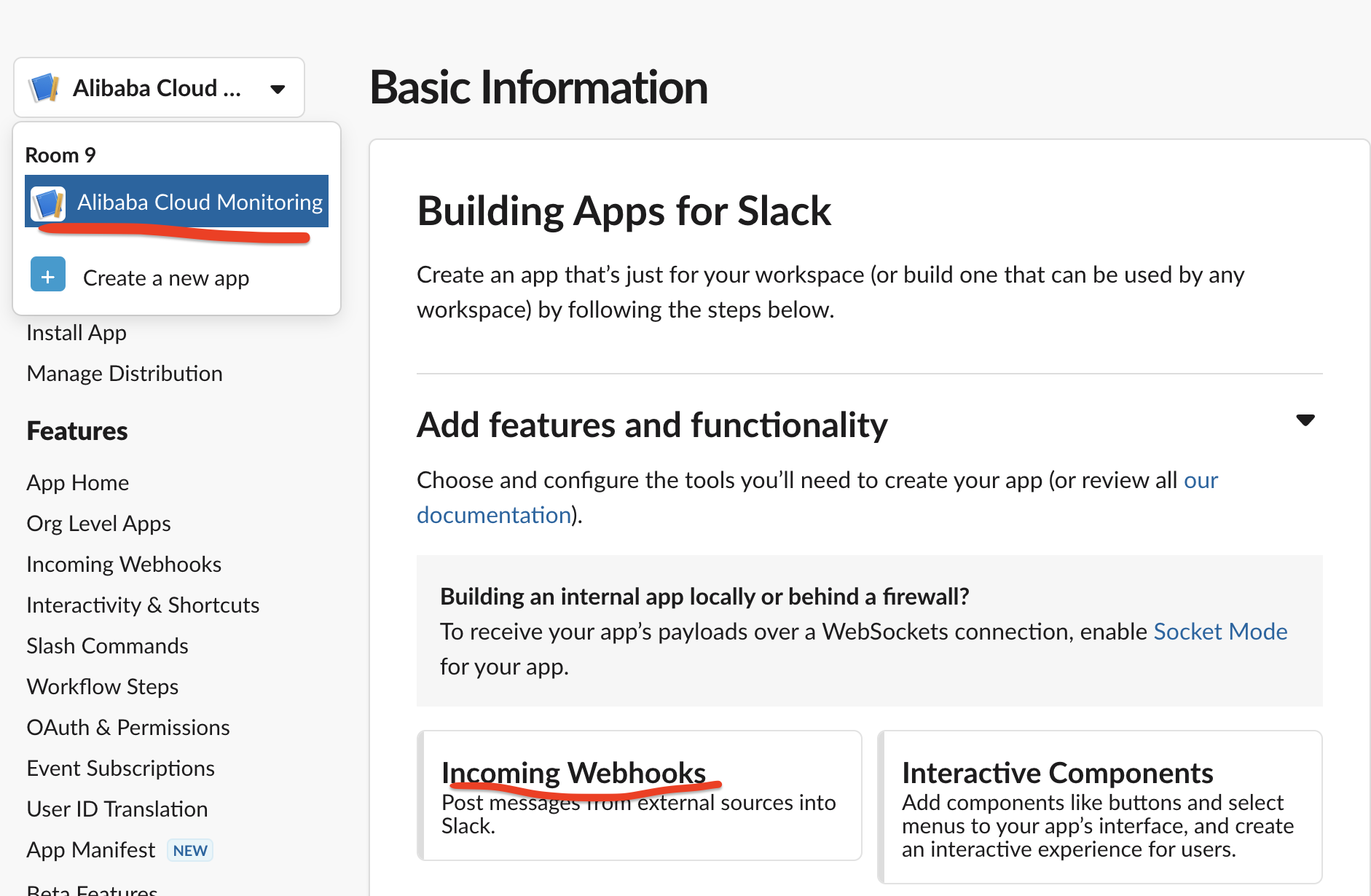Viewport: 1371px width, 896px height.
Task: Go to Event Subscriptions settings
Action: 120,769
